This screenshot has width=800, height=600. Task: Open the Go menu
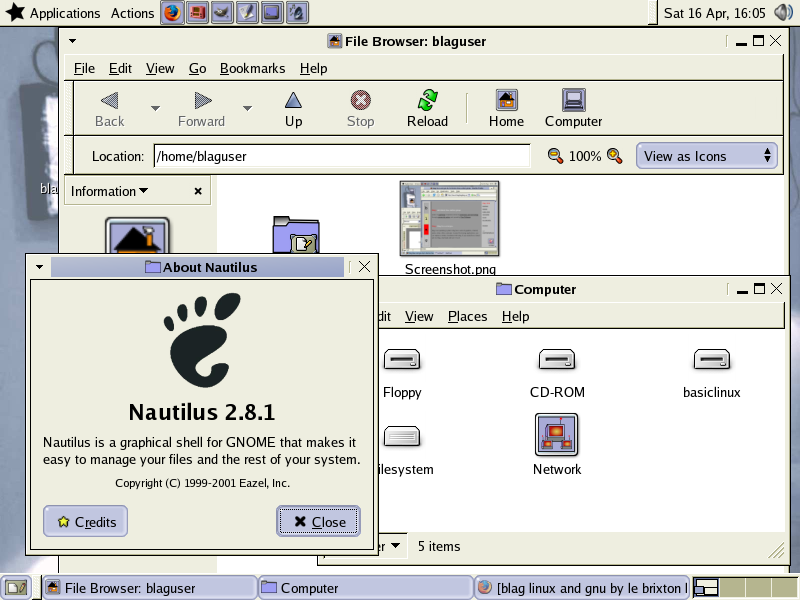coord(197,68)
